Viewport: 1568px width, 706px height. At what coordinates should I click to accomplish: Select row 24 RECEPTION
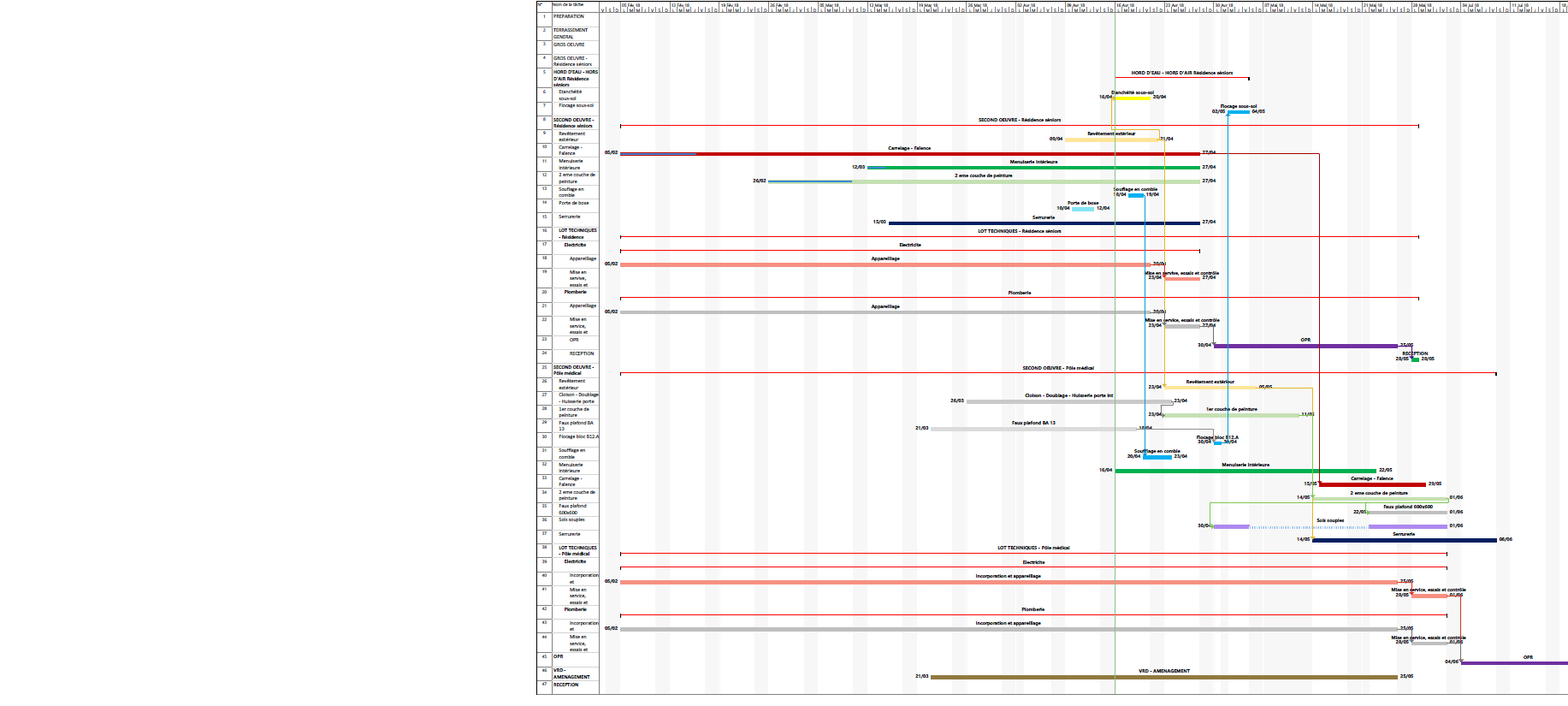(568, 354)
